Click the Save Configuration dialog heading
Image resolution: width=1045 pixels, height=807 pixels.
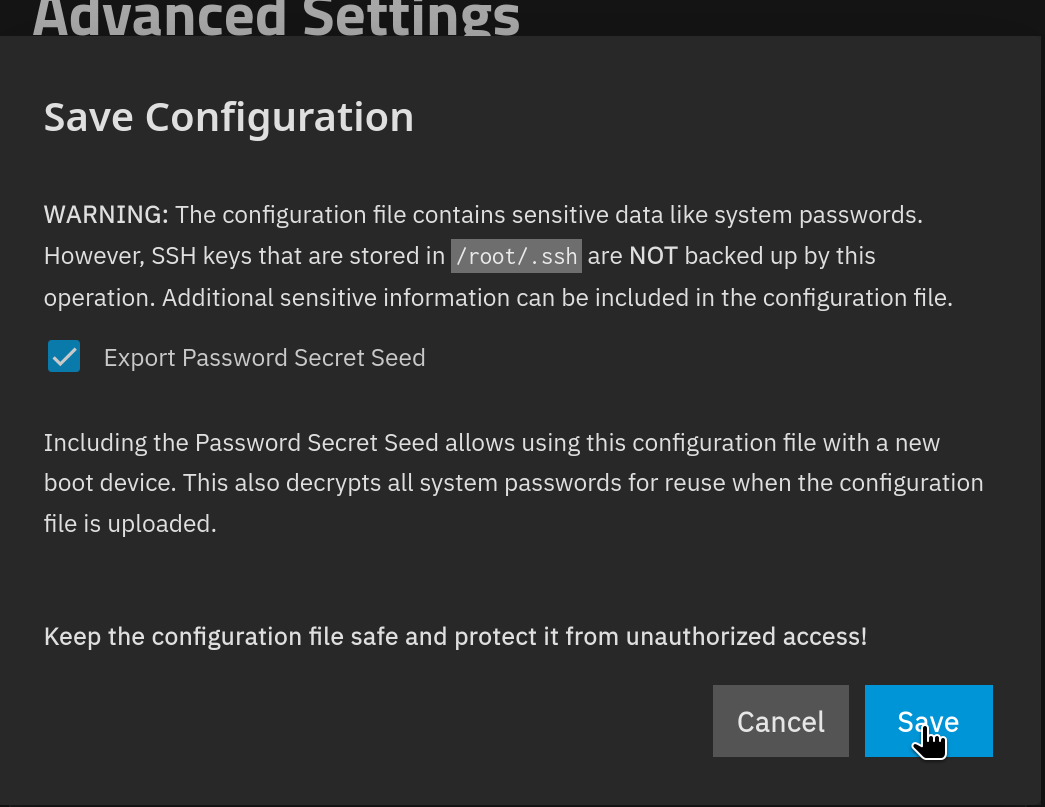229,118
